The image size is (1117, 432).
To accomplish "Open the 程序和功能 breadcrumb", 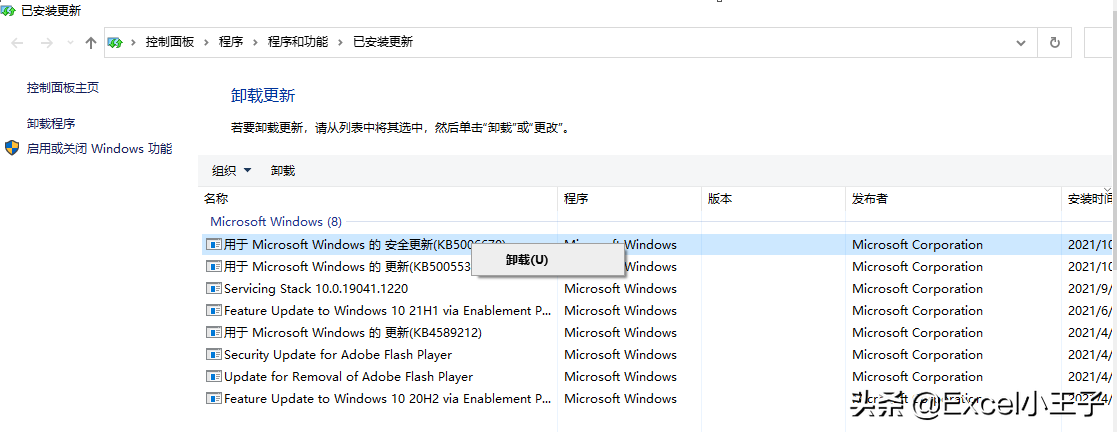I will click(298, 42).
